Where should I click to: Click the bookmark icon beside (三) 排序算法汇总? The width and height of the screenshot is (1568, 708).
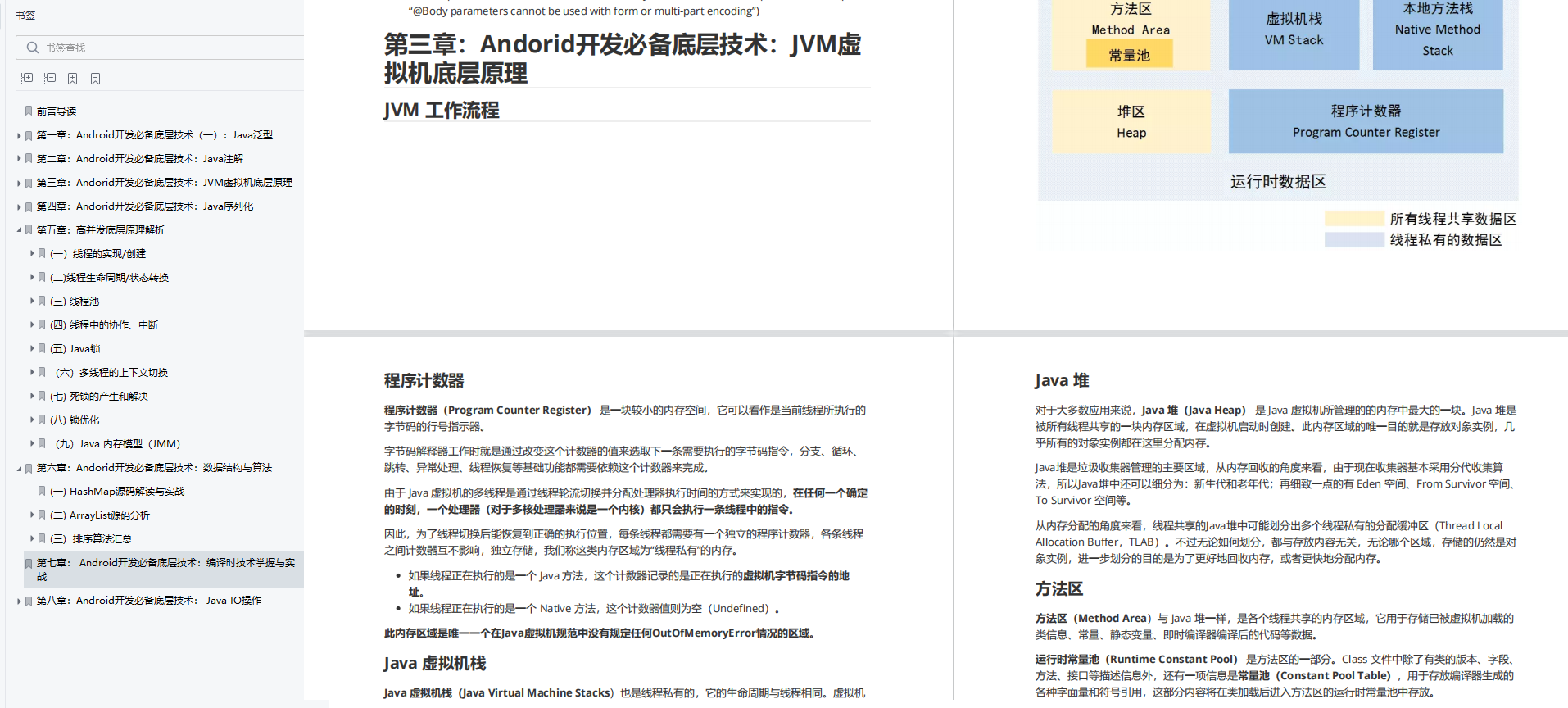pyautogui.click(x=42, y=539)
